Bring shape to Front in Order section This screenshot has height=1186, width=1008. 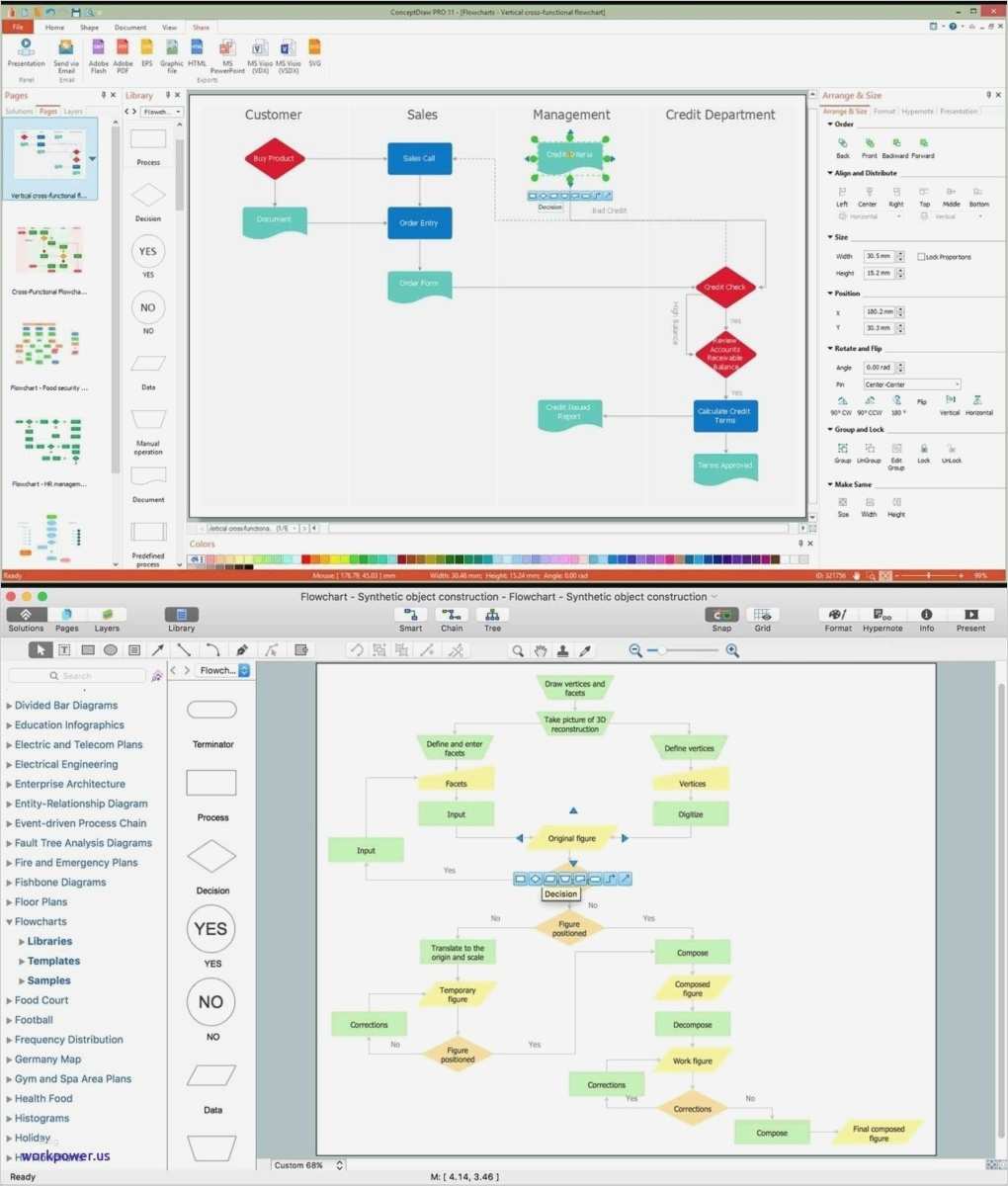869,144
